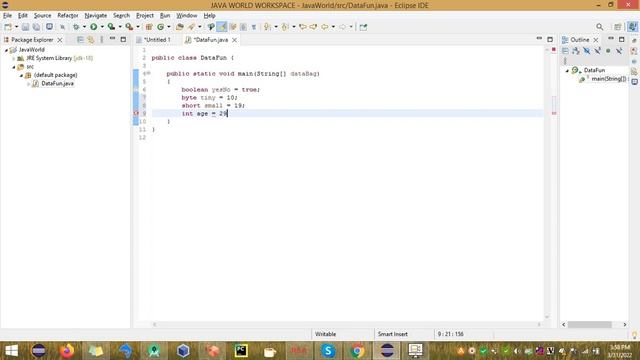The width and height of the screenshot is (640, 360).
Task: Open dropdown arrow next to New icon
Action: pos(16,27)
